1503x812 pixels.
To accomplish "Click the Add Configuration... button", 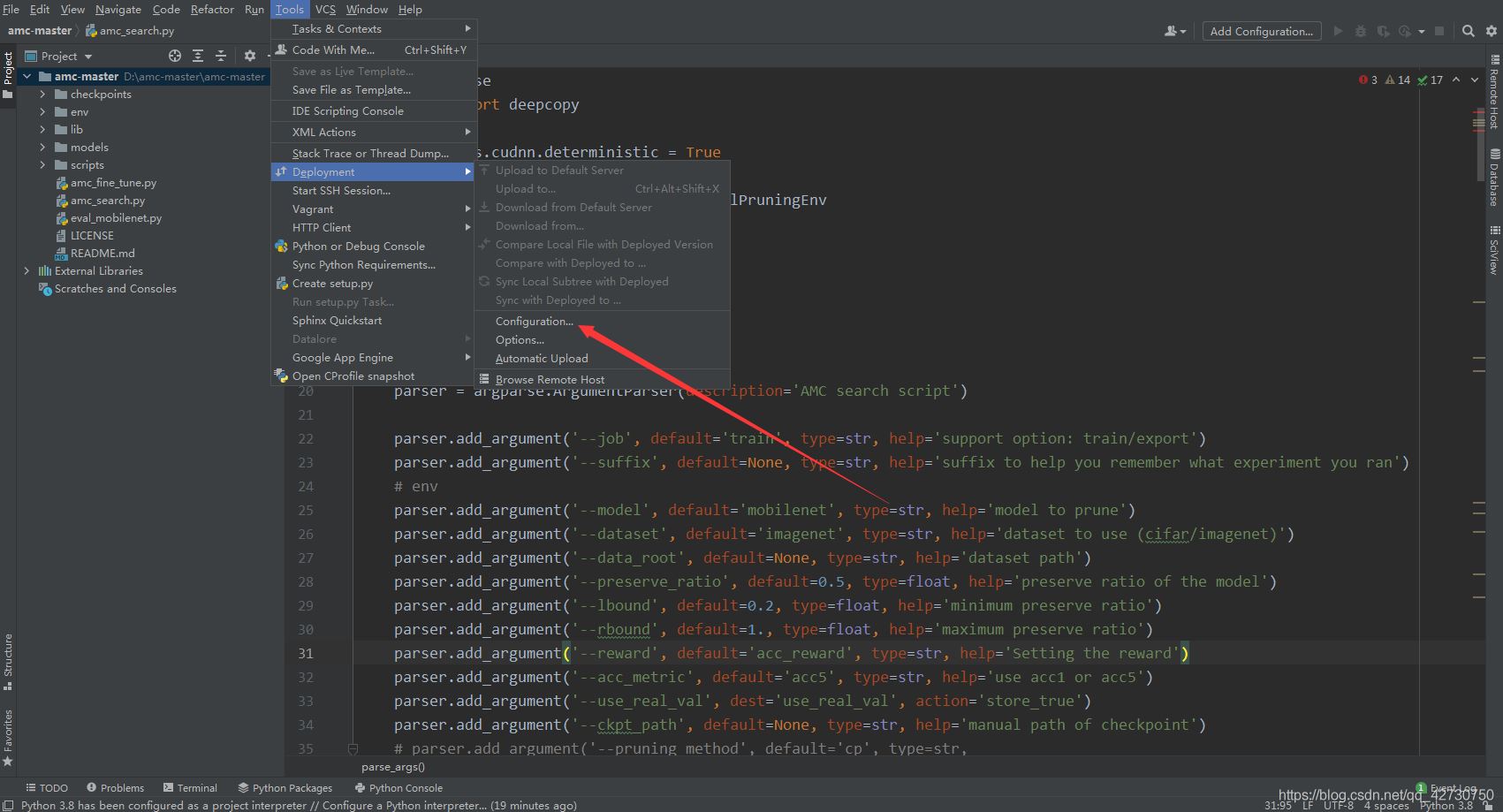I will coord(1261,31).
